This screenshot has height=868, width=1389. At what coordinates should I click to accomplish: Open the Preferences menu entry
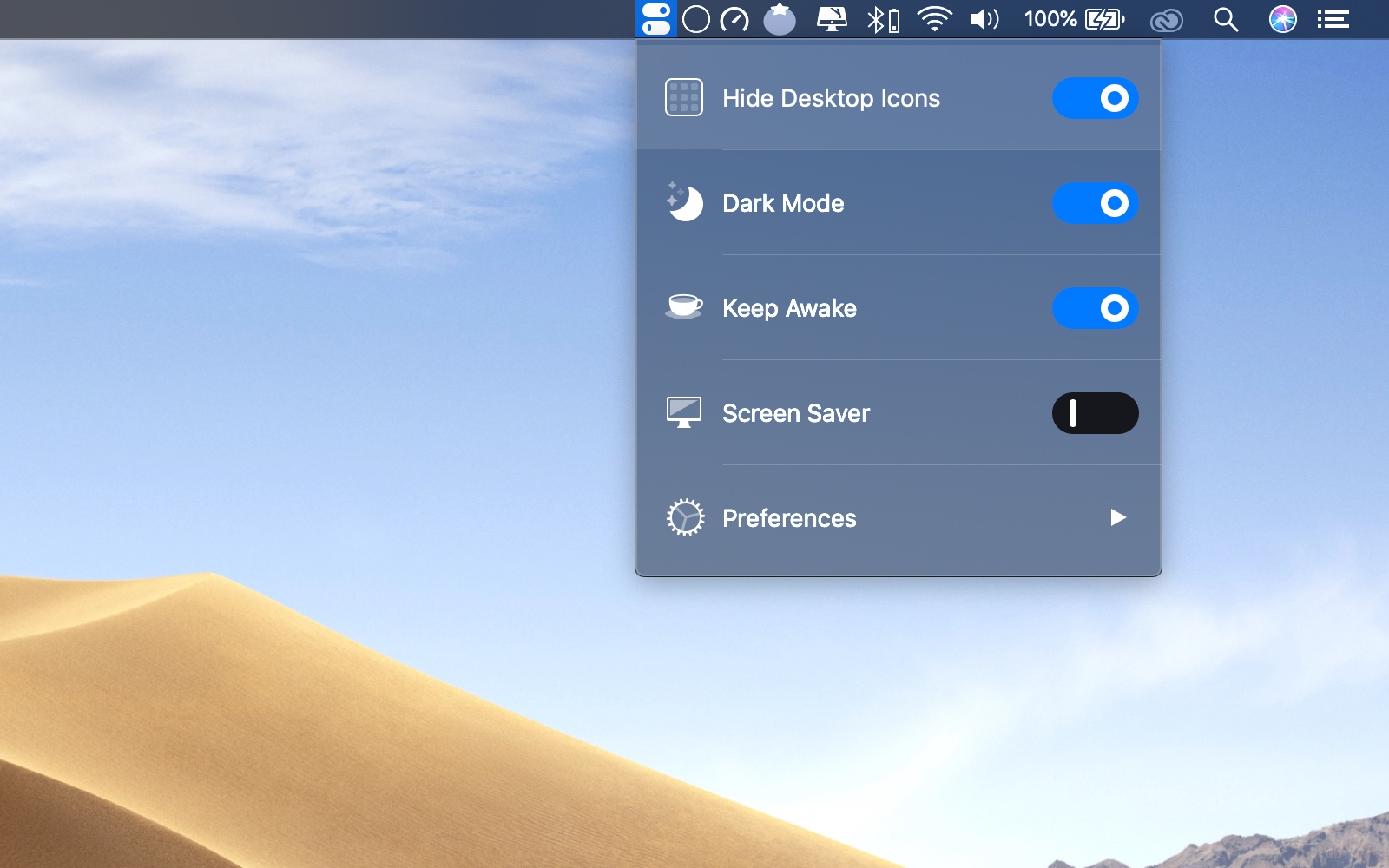coord(789,518)
